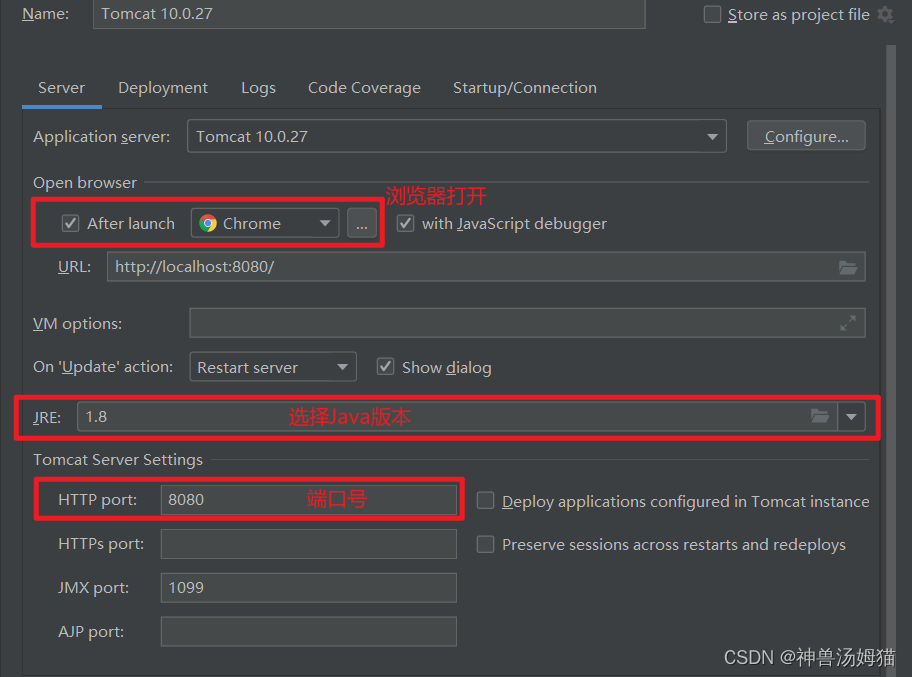Click the Configure... button

[806, 136]
